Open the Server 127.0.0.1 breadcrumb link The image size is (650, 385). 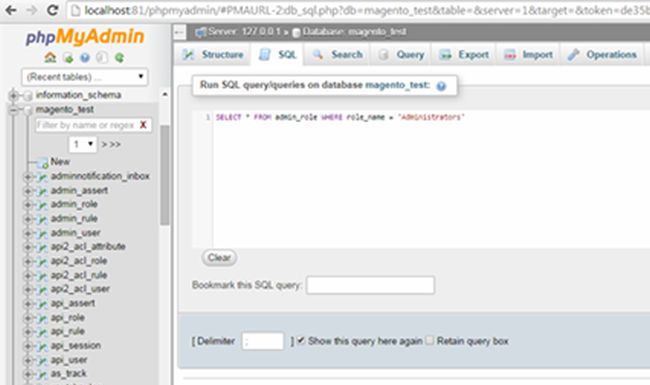(244, 32)
